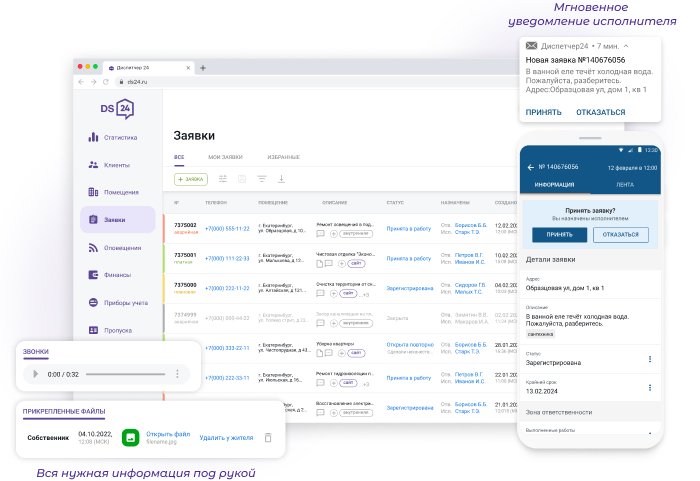
Task: Click the filter icon above requests table
Action: pyautogui.click(x=262, y=179)
